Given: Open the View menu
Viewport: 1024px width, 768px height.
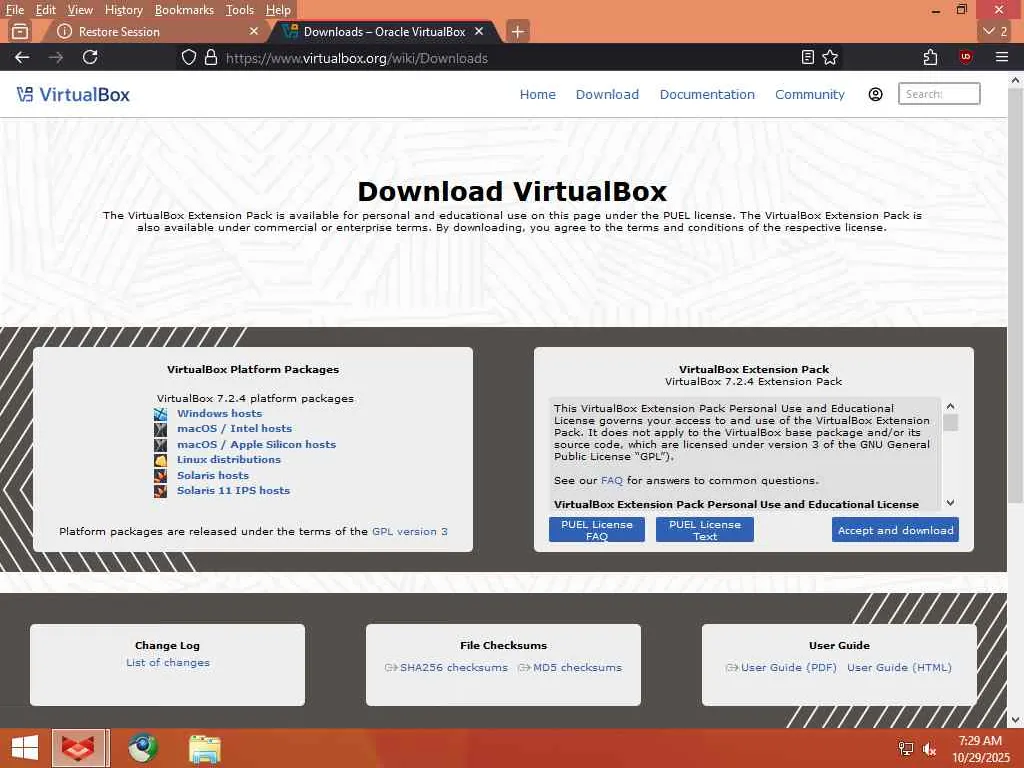Looking at the screenshot, I should pyautogui.click(x=80, y=10).
